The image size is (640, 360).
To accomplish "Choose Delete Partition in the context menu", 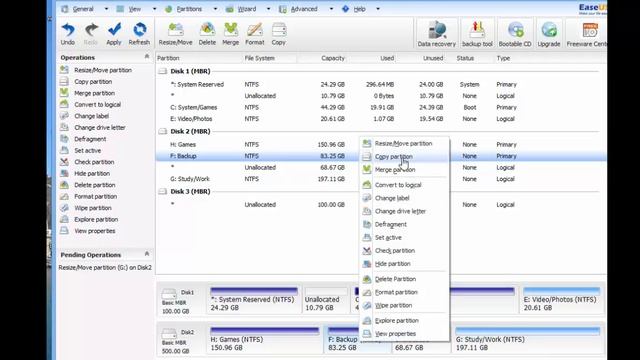I will 404,279.
